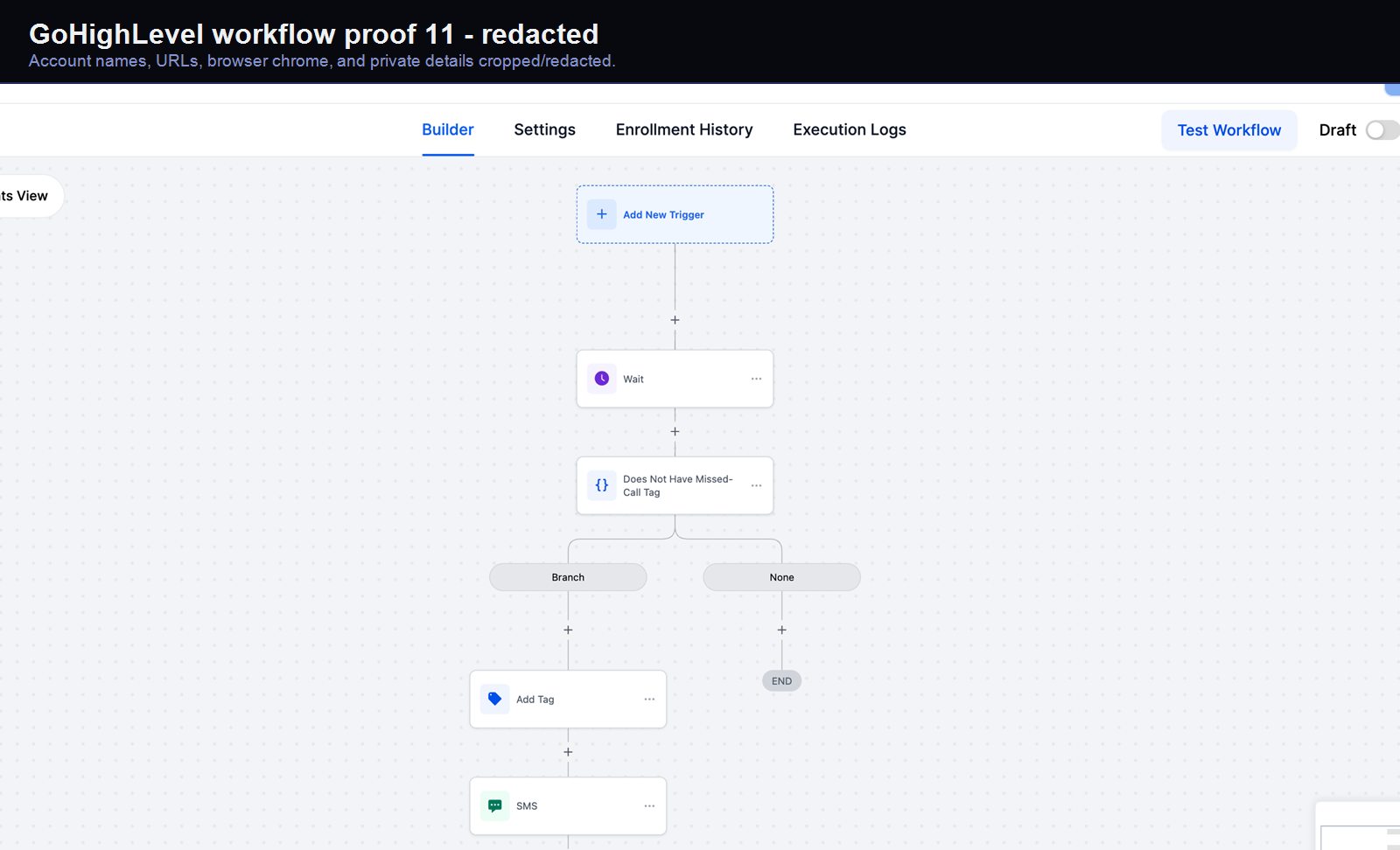Open the Does Not Have Missed-Call Tag step
Image resolution: width=1400 pixels, height=850 pixels.
point(675,485)
